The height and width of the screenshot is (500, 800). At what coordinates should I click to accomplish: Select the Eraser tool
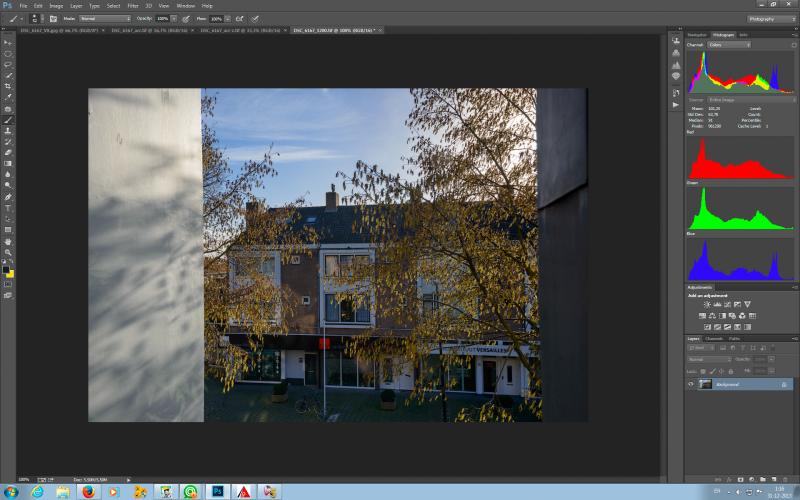(8, 153)
